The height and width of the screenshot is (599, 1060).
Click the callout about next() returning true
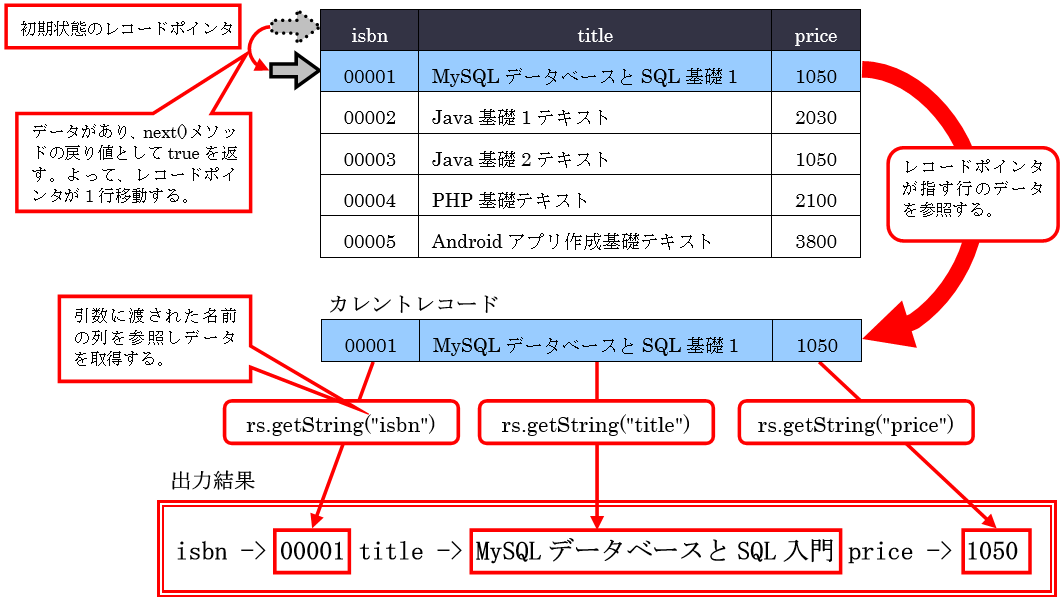[x=134, y=160]
